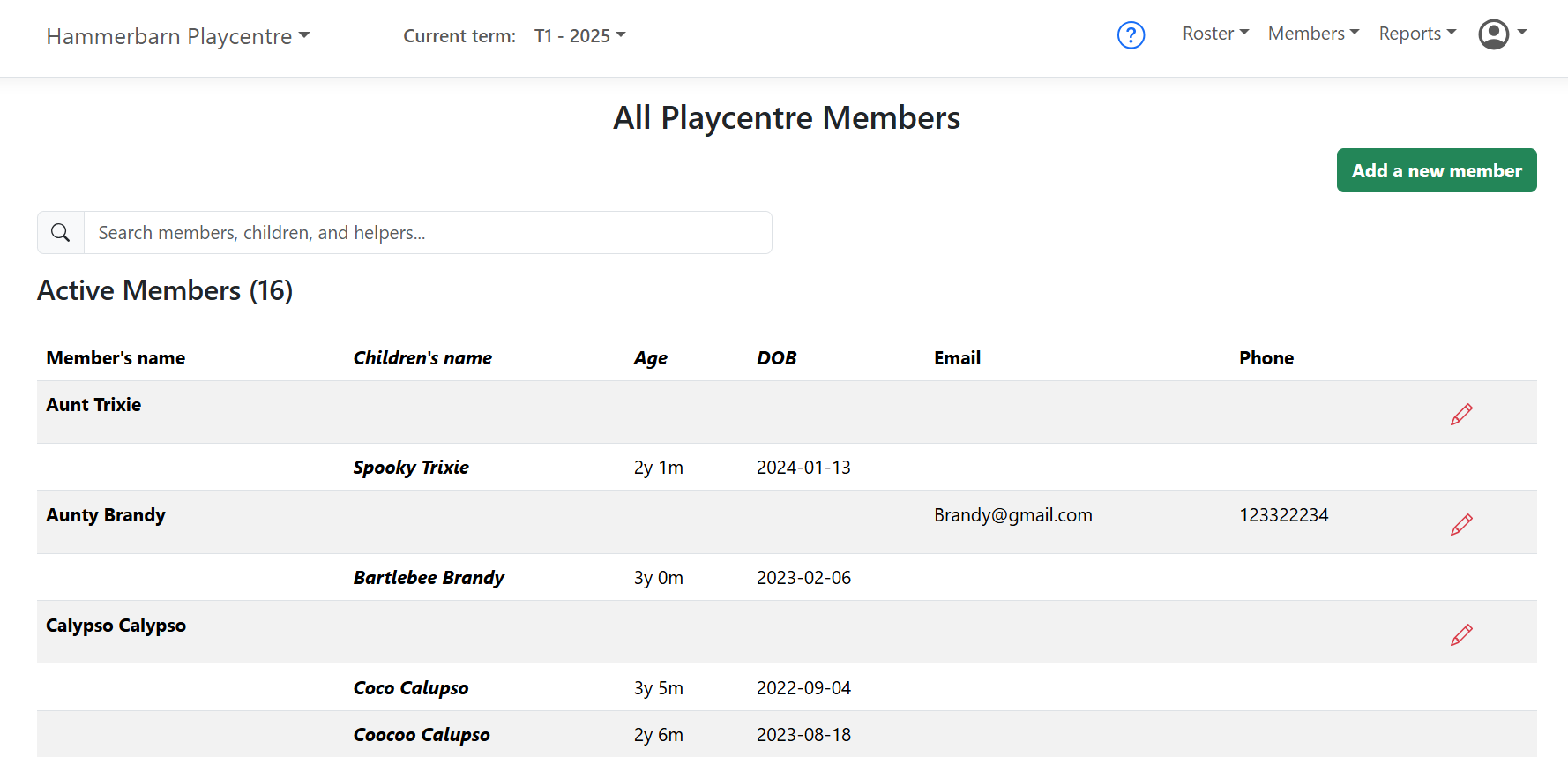Click date of birth 2024-01-13
1568x757 pixels.
(803, 468)
